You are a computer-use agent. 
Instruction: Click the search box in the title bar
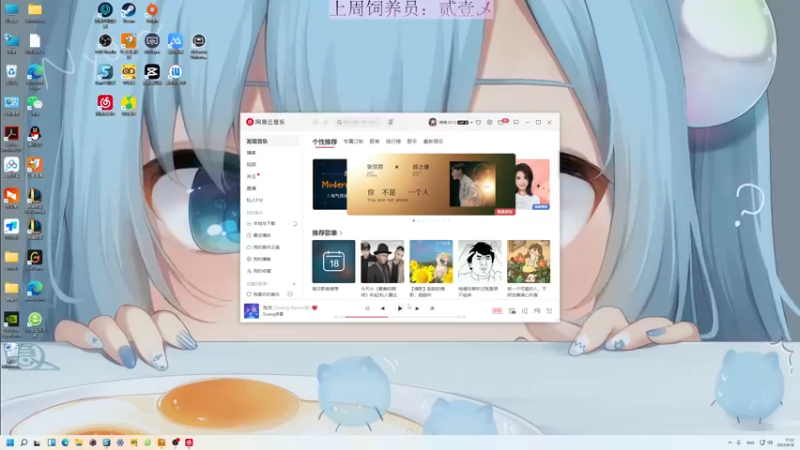coord(358,122)
